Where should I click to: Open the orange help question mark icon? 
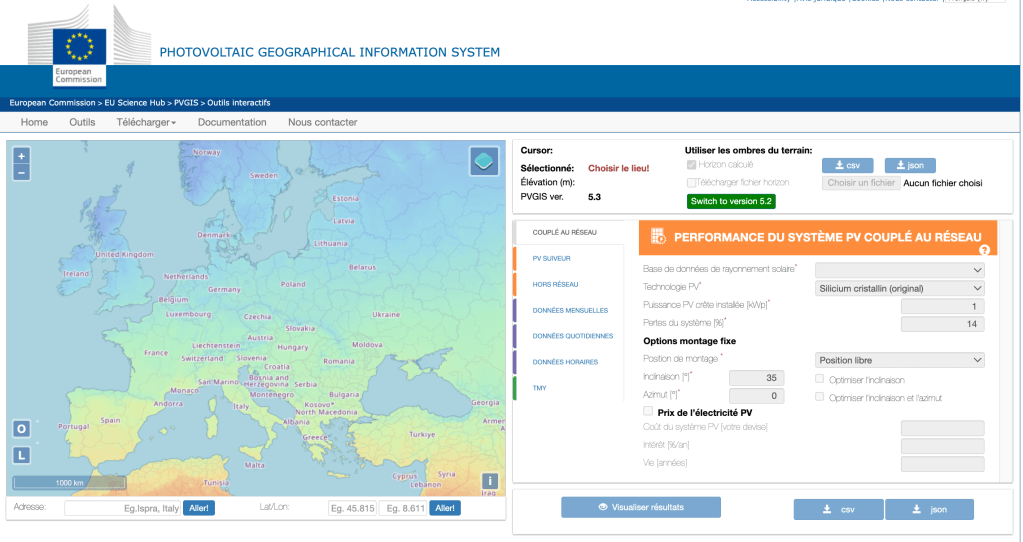(x=984, y=250)
